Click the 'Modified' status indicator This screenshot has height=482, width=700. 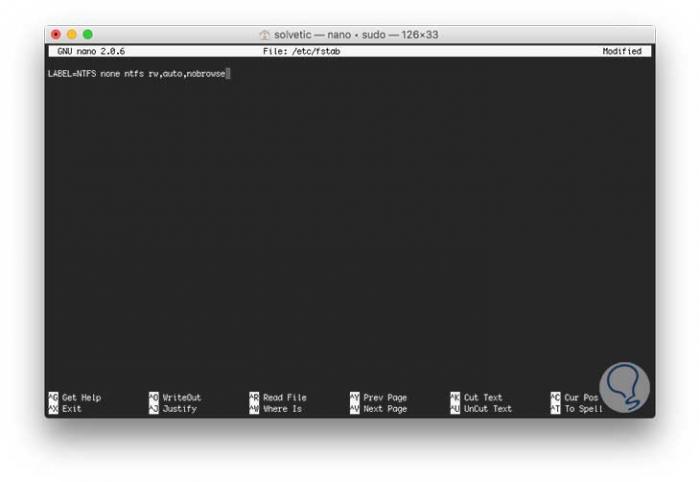tap(622, 51)
